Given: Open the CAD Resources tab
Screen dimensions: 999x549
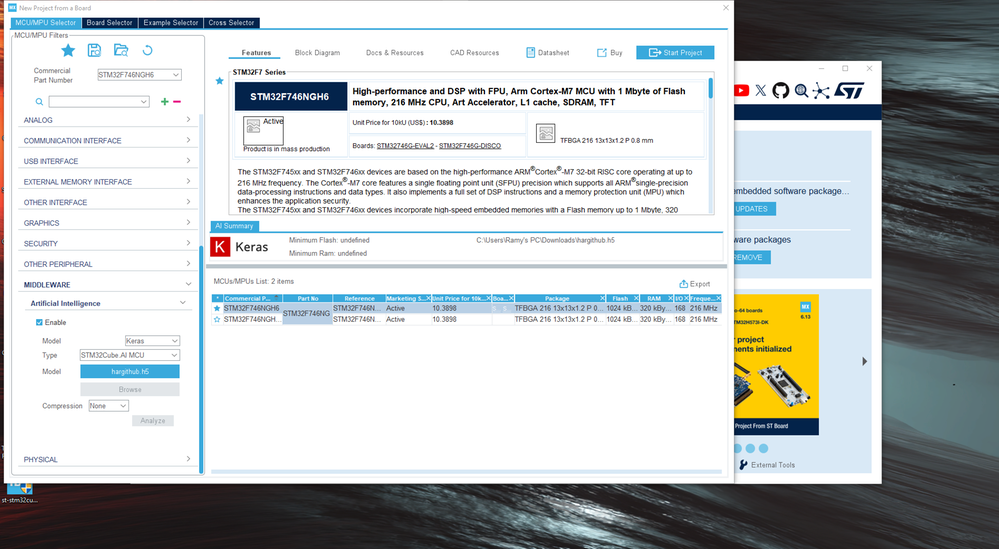Looking at the screenshot, I should (475, 53).
